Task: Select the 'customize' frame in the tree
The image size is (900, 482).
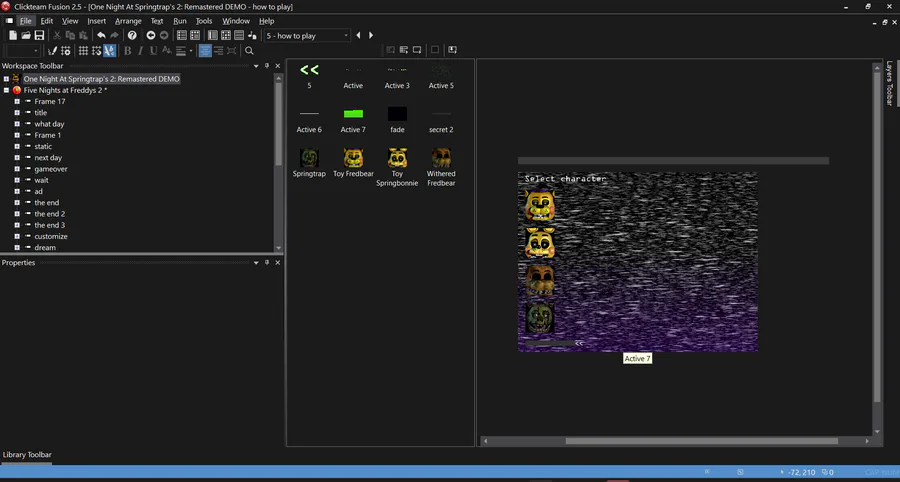Action: click(51, 236)
